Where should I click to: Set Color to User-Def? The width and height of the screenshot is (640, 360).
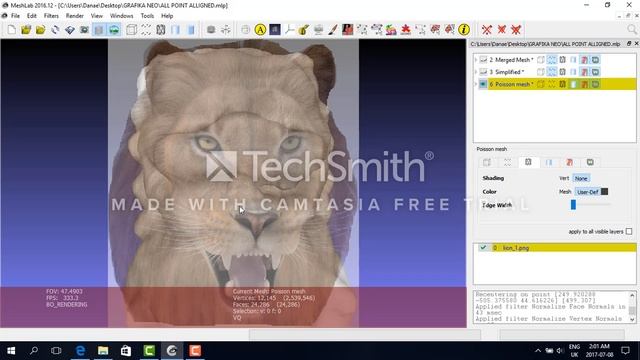tap(587, 191)
